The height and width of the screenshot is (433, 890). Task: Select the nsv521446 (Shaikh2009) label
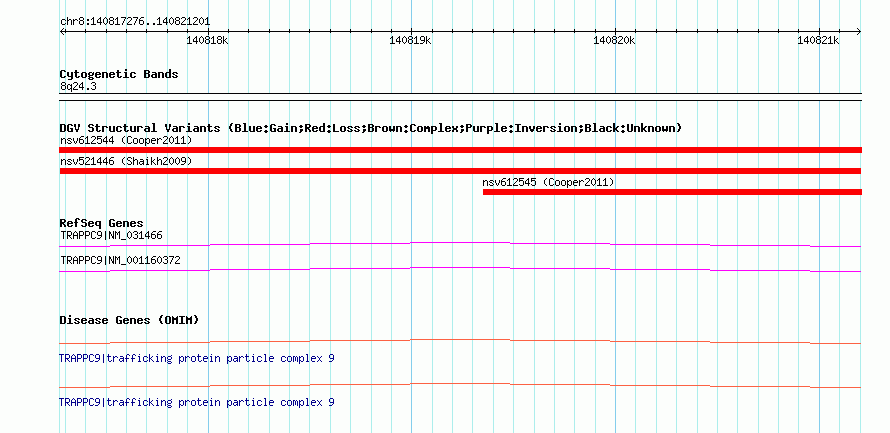[x=126, y=161]
